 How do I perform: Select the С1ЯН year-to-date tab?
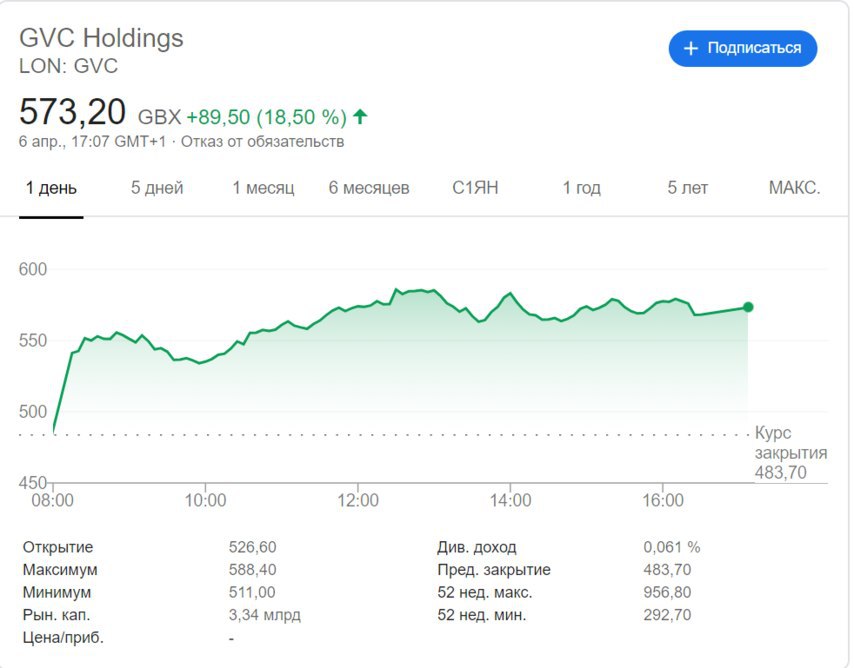click(475, 188)
